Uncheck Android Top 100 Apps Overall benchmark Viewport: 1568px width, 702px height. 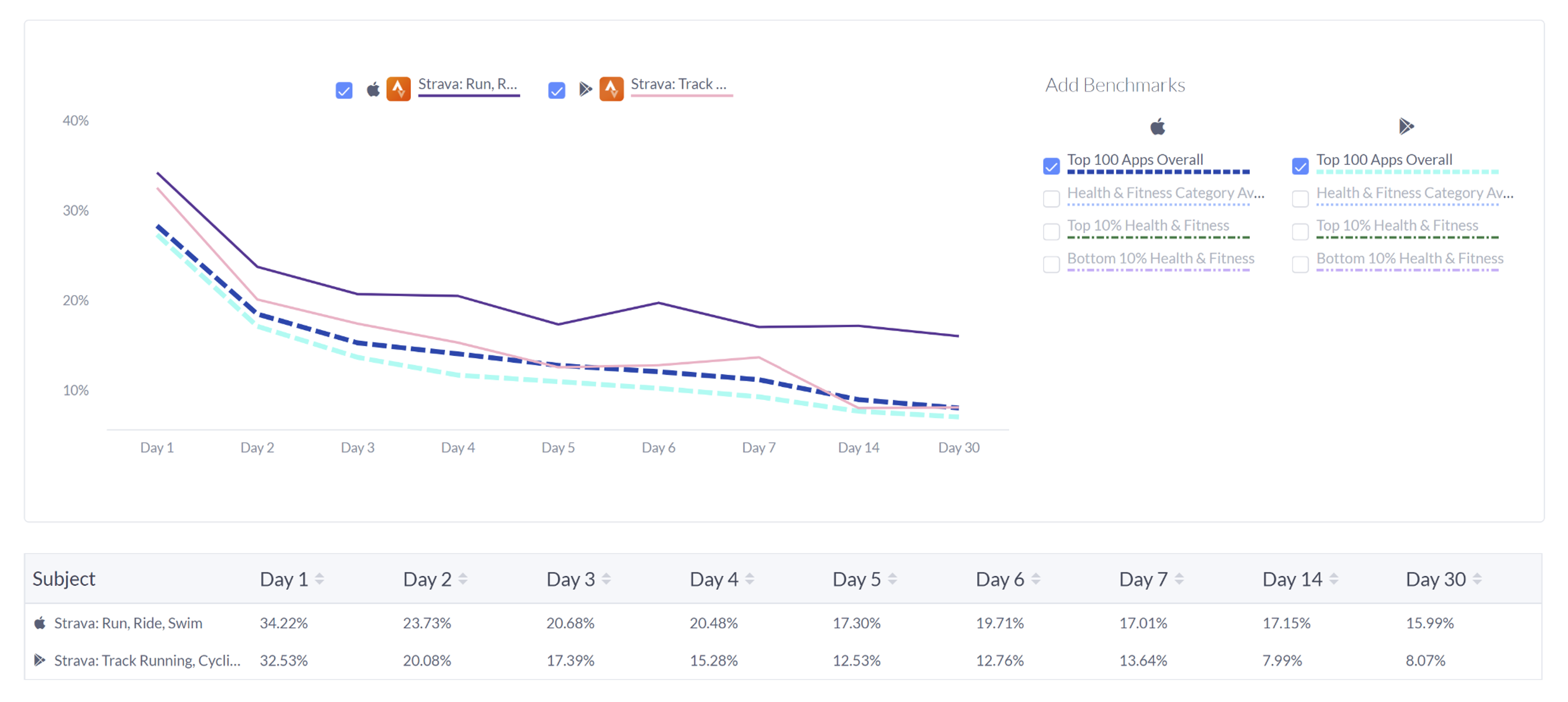click(x=1300, y=165)
